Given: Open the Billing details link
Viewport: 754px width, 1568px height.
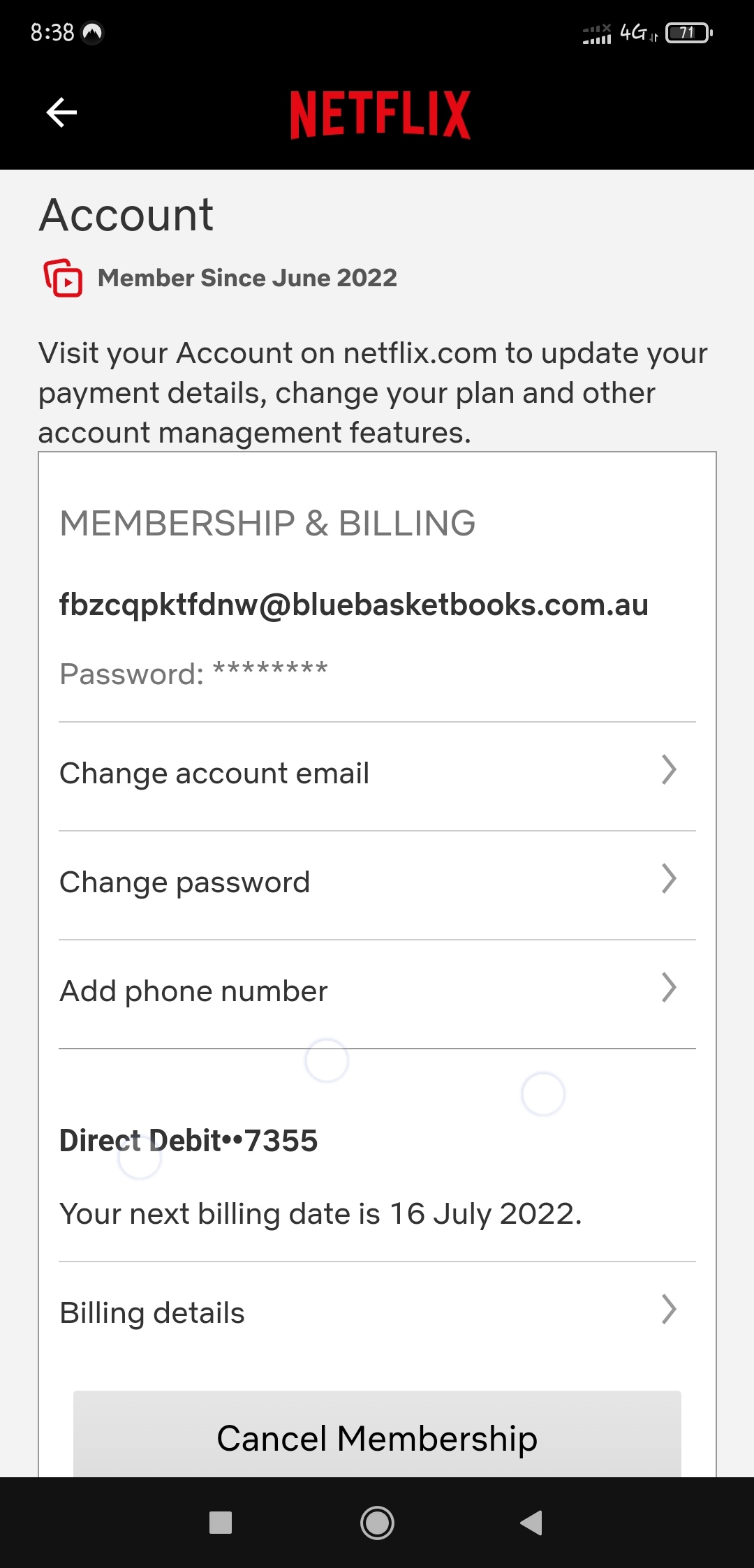Looking at the screenshot, I should pos(152,1313).
